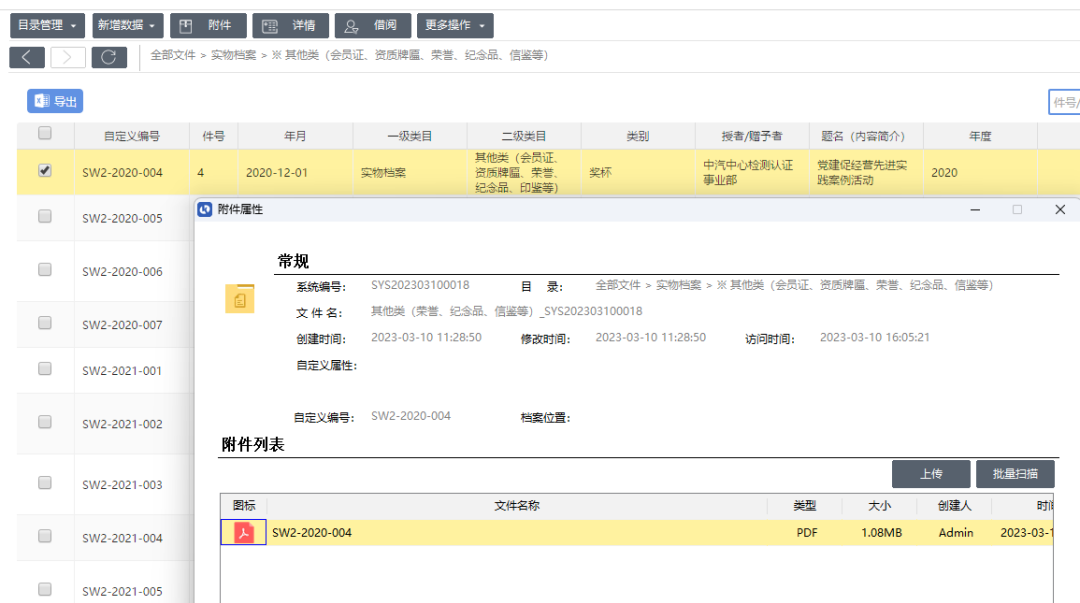The image size is (1080, 603).
Task: Uncheck the SW2-2020-004 row checkbox
Action: (45, 171)
